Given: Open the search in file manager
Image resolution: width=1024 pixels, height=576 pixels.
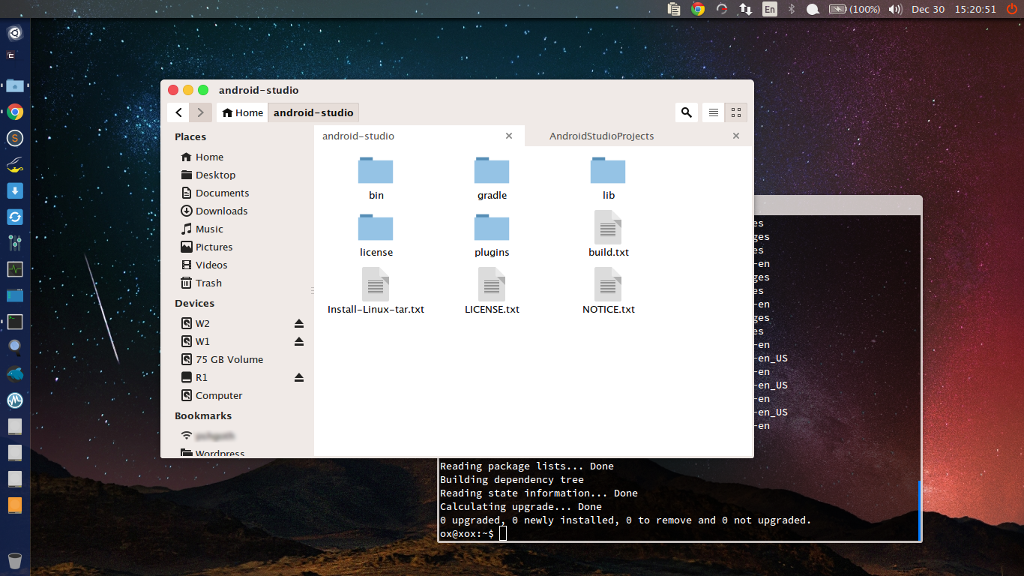Looking at the screenshot, I should tap(686, 112).
